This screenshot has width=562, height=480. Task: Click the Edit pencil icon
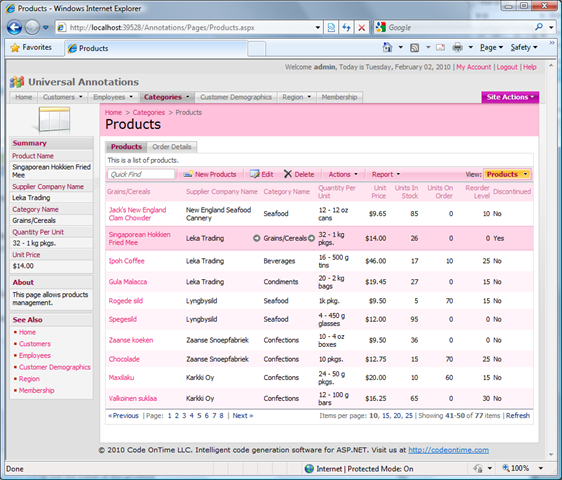pos(254,174)
